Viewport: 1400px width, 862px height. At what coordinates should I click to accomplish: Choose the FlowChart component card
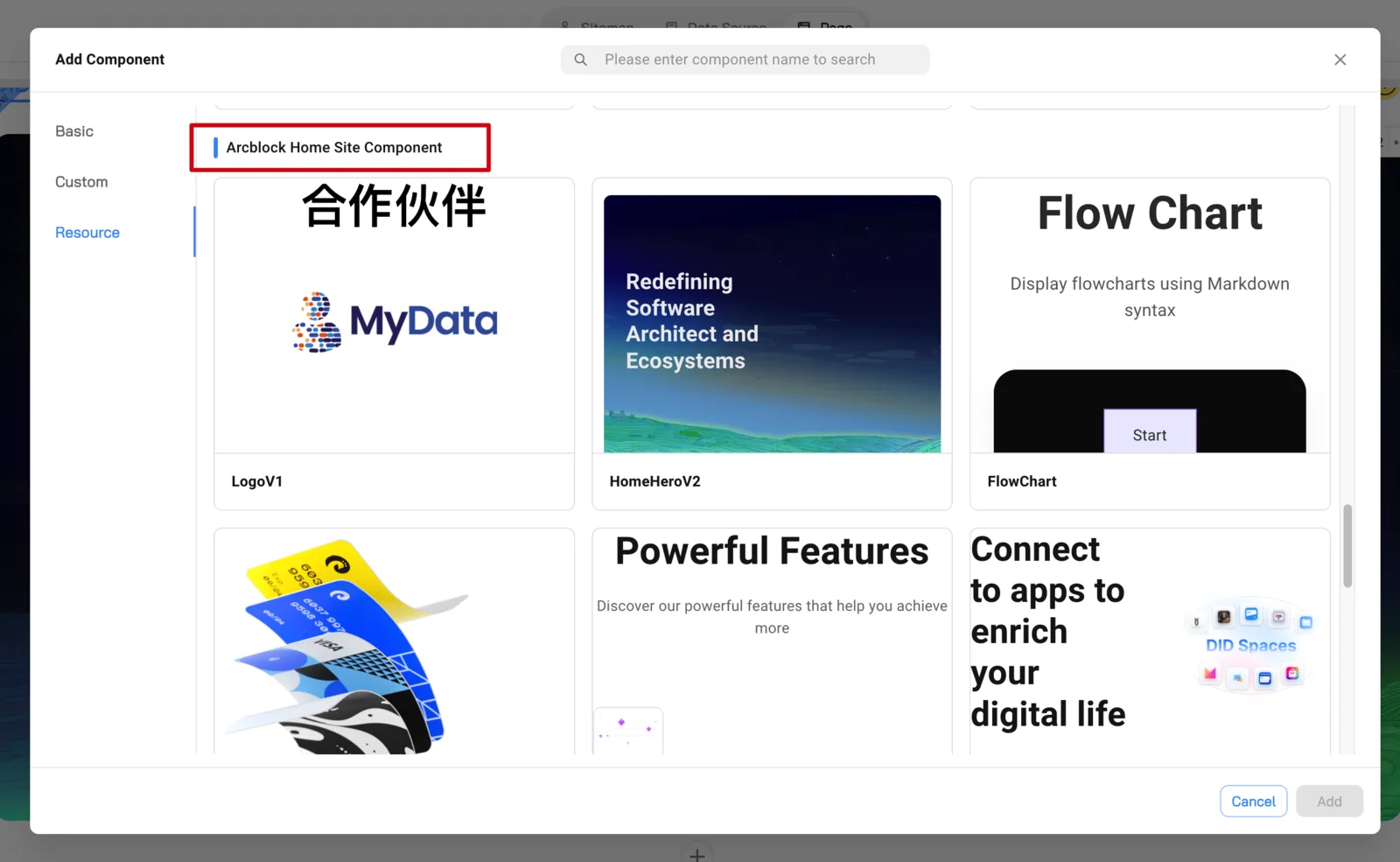[x=1150, y=344]
